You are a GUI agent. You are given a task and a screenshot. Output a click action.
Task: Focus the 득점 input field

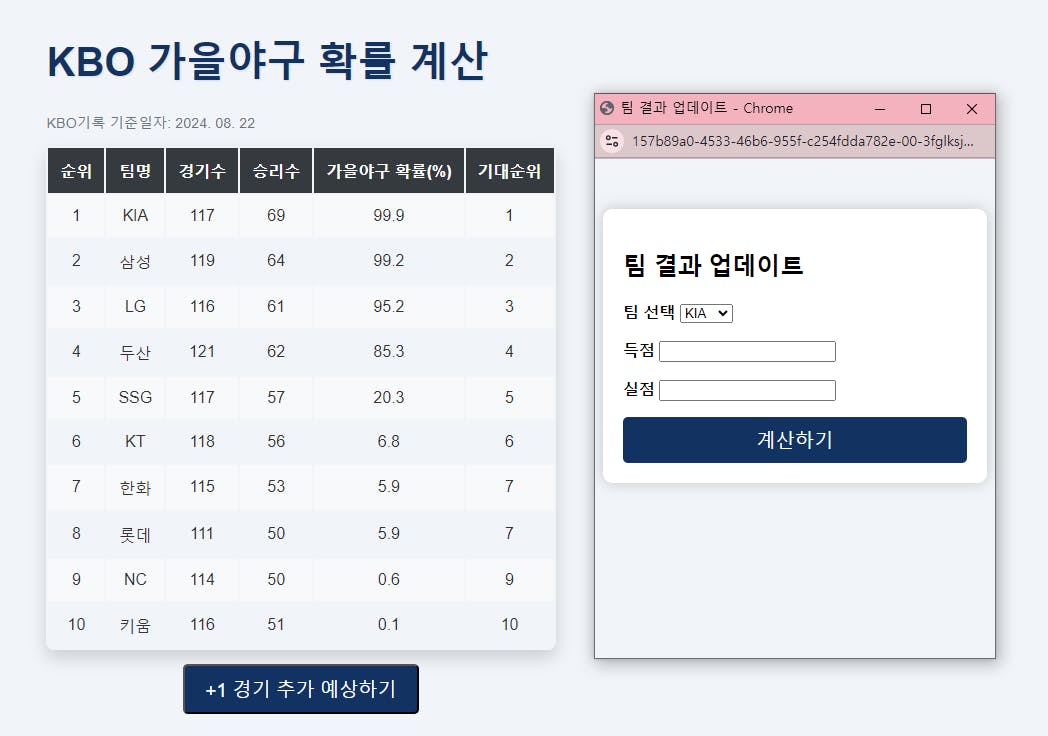[747, 352]
